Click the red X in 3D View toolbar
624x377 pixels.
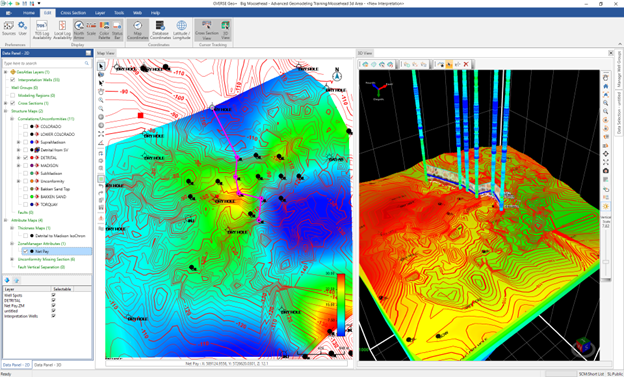(x=466, y=64)
